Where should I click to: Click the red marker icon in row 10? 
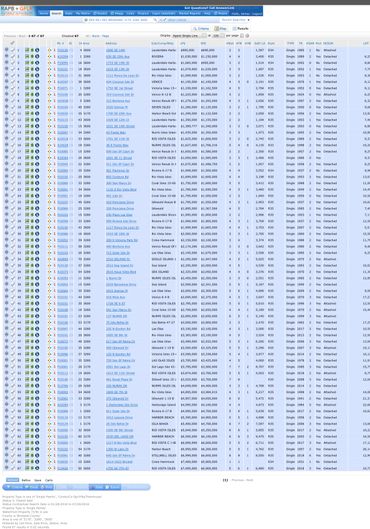point(54,107)
